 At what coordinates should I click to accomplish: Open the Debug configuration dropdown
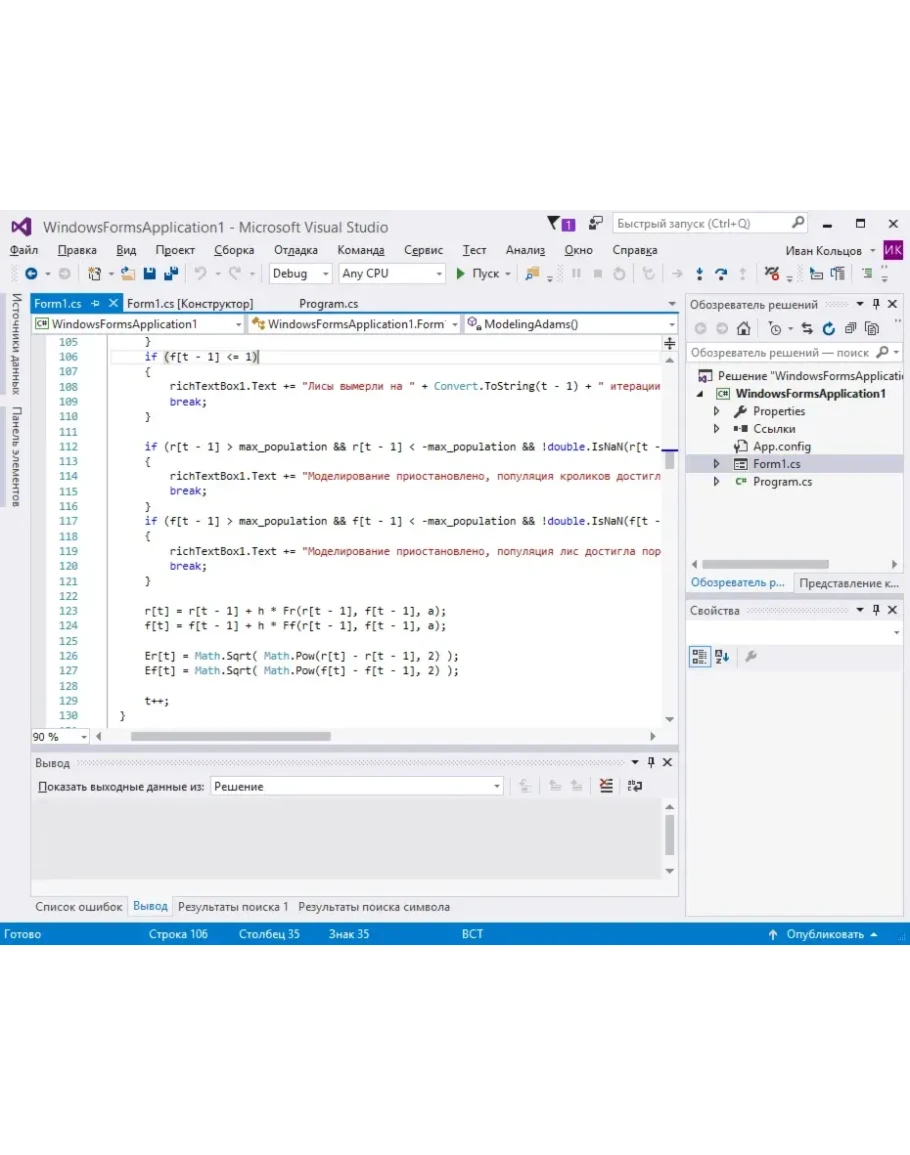click(300, 273)
